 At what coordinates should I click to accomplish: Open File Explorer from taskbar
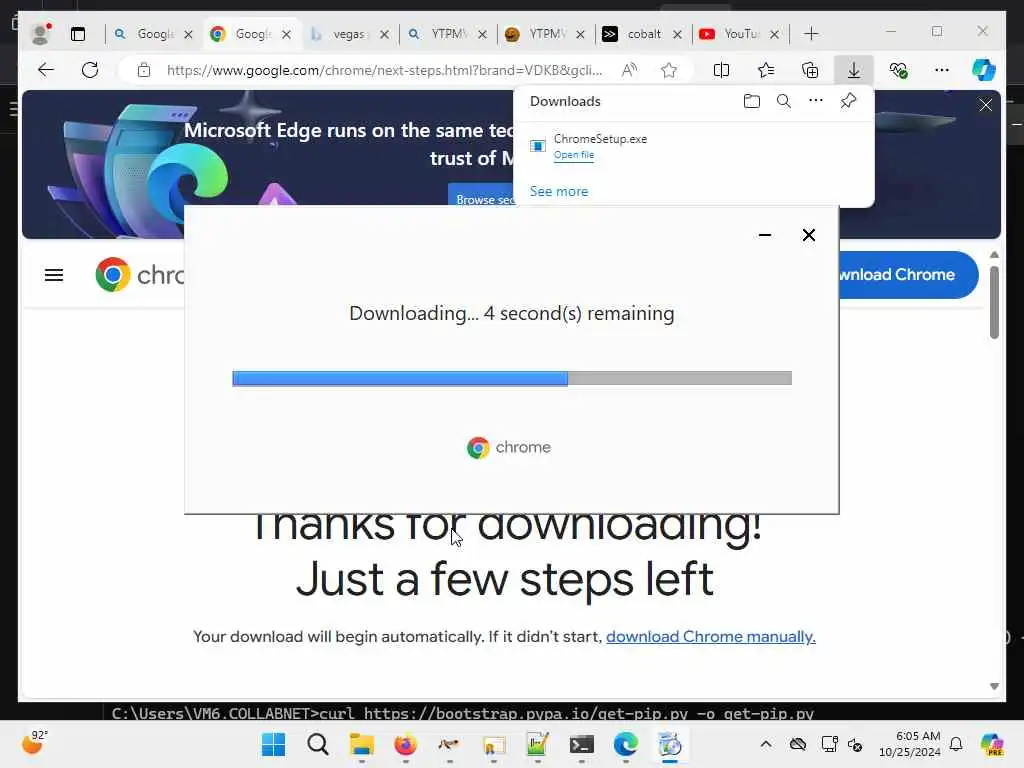(x=361, y=744)
